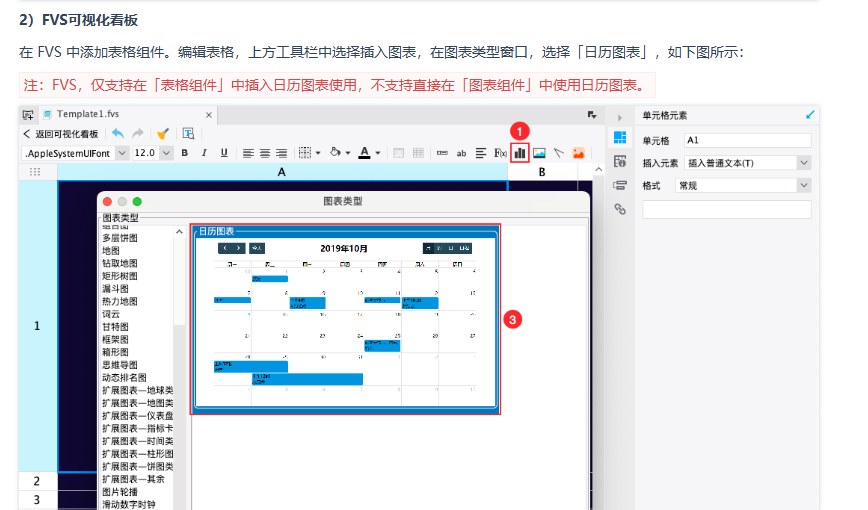The image size is (868, 510).
Task: Insert an image with picture icon
Action: (x=539, y=153)
